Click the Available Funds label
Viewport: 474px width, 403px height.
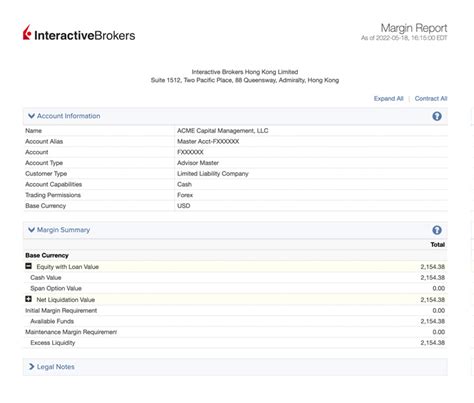52,321
